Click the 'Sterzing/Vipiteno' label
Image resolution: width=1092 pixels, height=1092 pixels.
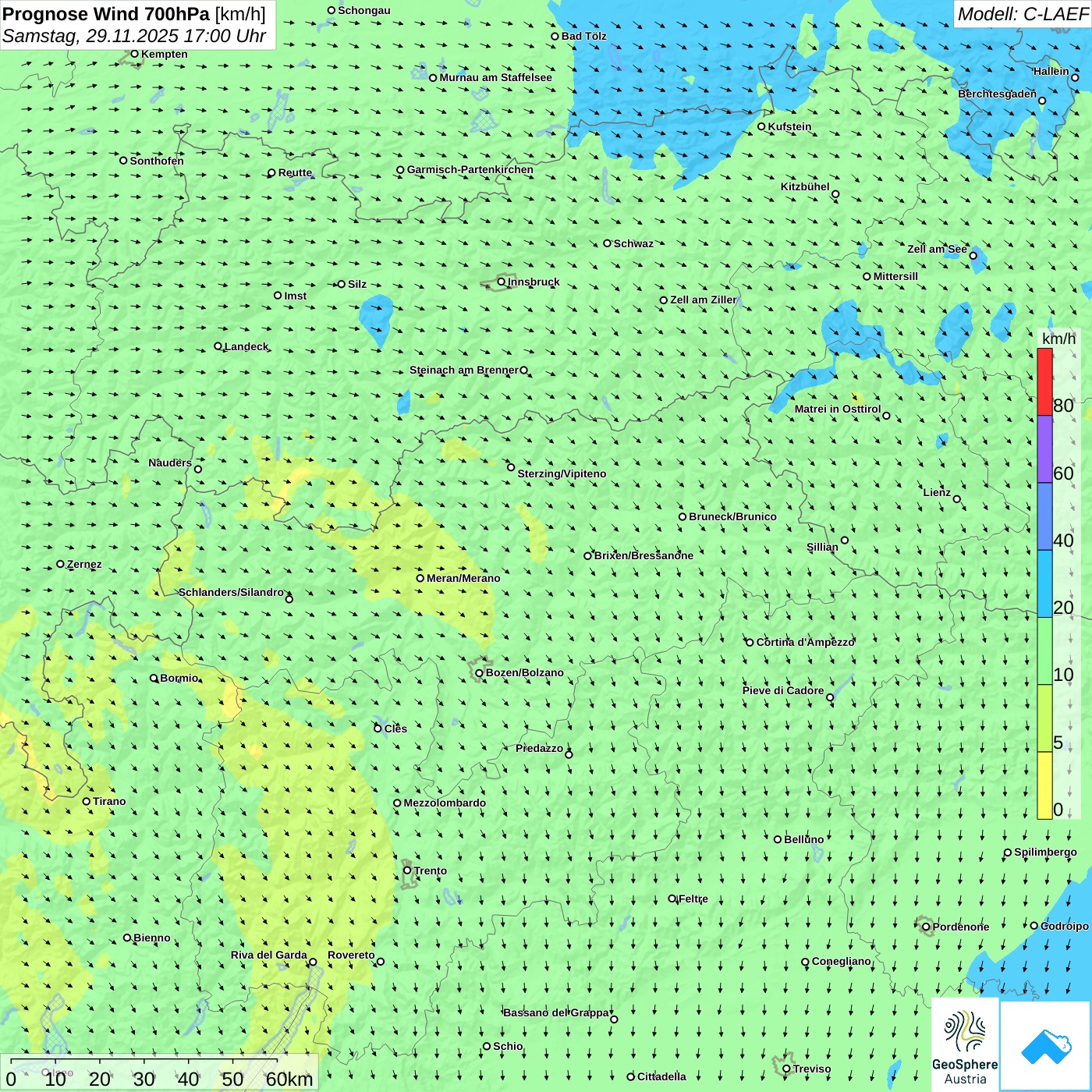point(562,473)
